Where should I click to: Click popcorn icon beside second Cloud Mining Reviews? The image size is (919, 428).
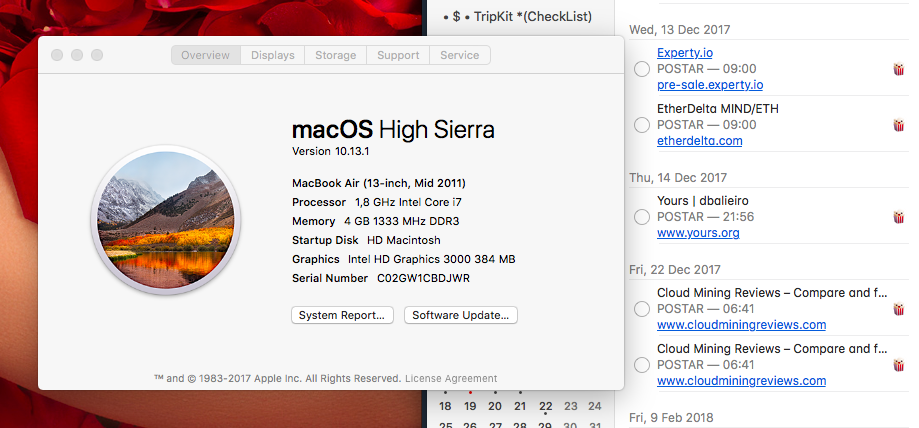[898, 365]
